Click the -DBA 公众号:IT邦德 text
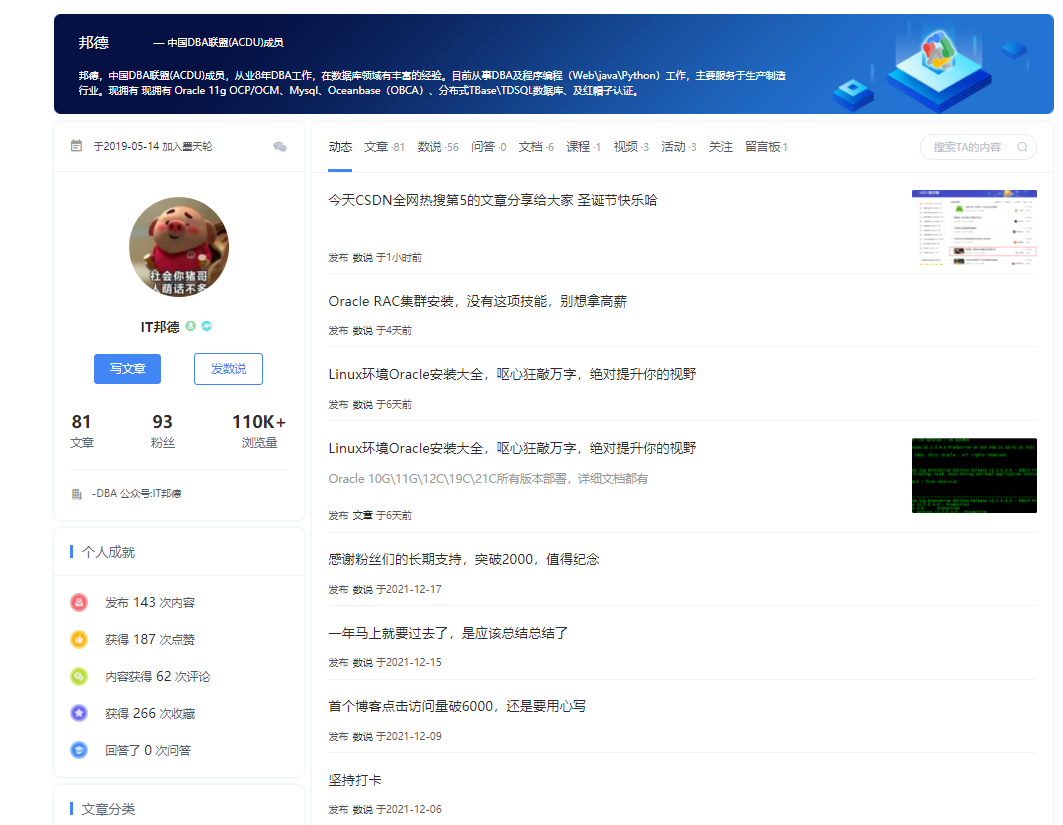This screenshot has width=1063, height=825. point(136,494)
